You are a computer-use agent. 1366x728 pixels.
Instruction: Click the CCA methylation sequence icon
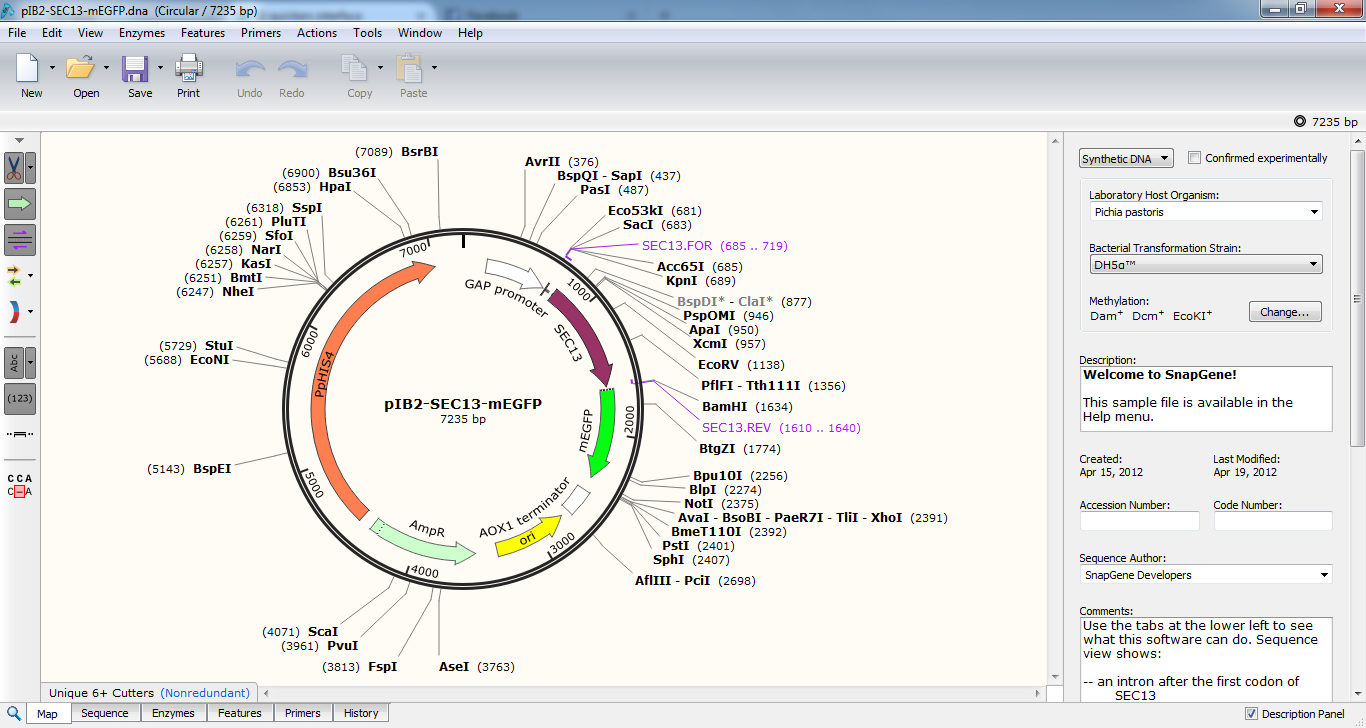(20, 484)
